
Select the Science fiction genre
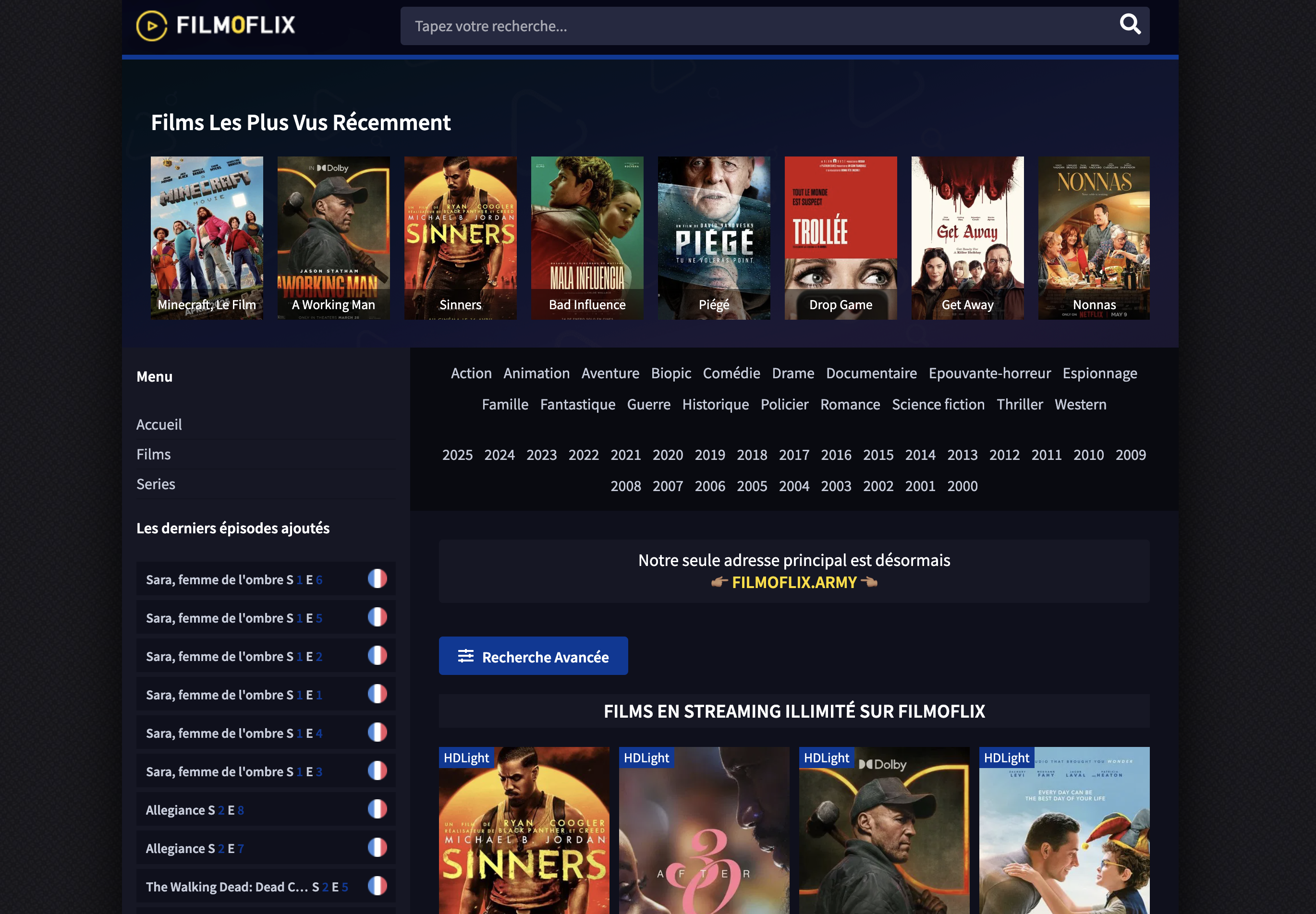tap(938, 404)
